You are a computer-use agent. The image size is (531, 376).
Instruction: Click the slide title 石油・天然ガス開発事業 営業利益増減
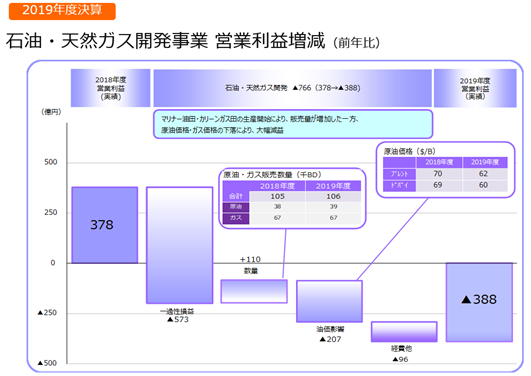165,41
